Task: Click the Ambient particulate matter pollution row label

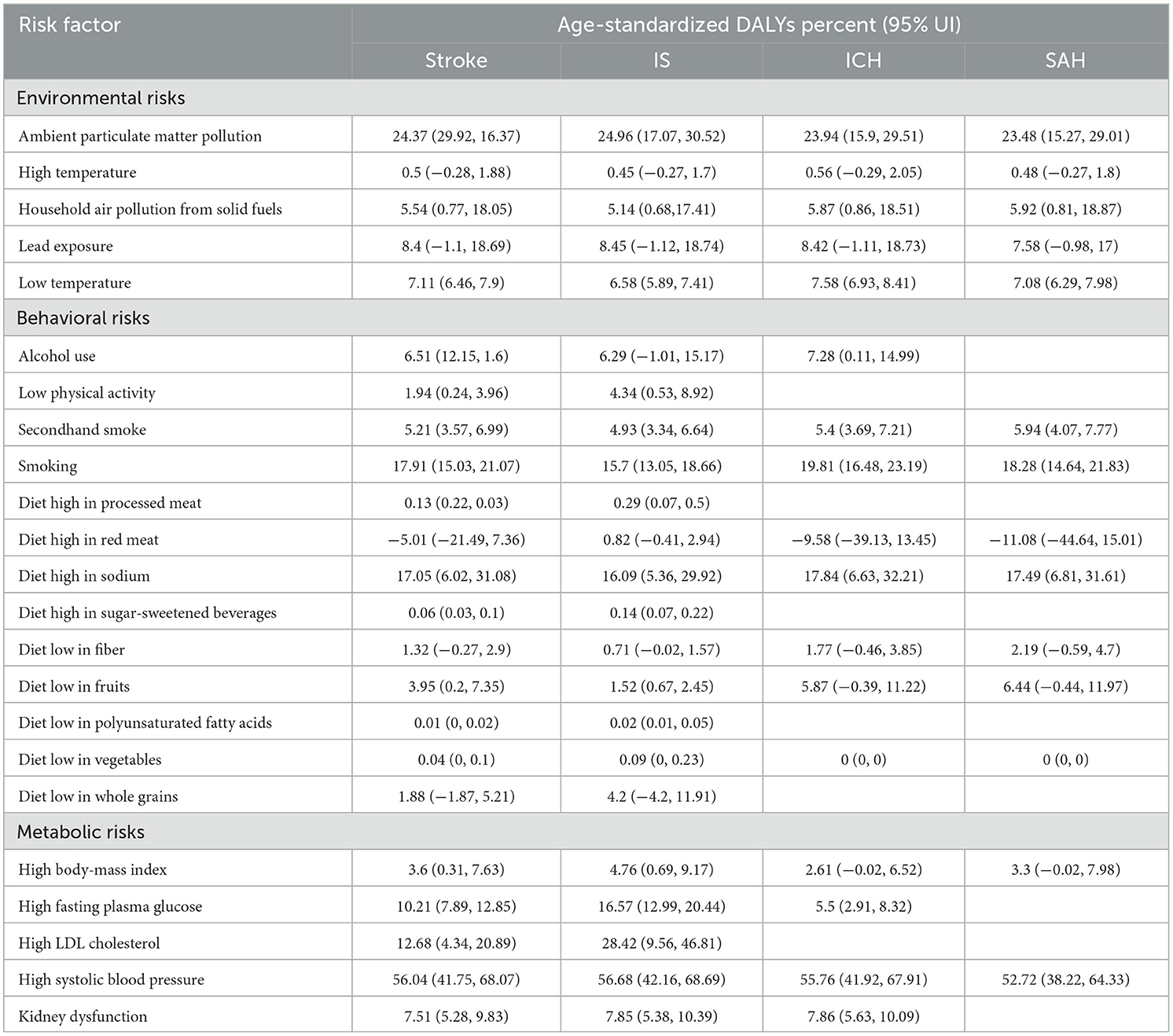Action: (x=140, y=136)
